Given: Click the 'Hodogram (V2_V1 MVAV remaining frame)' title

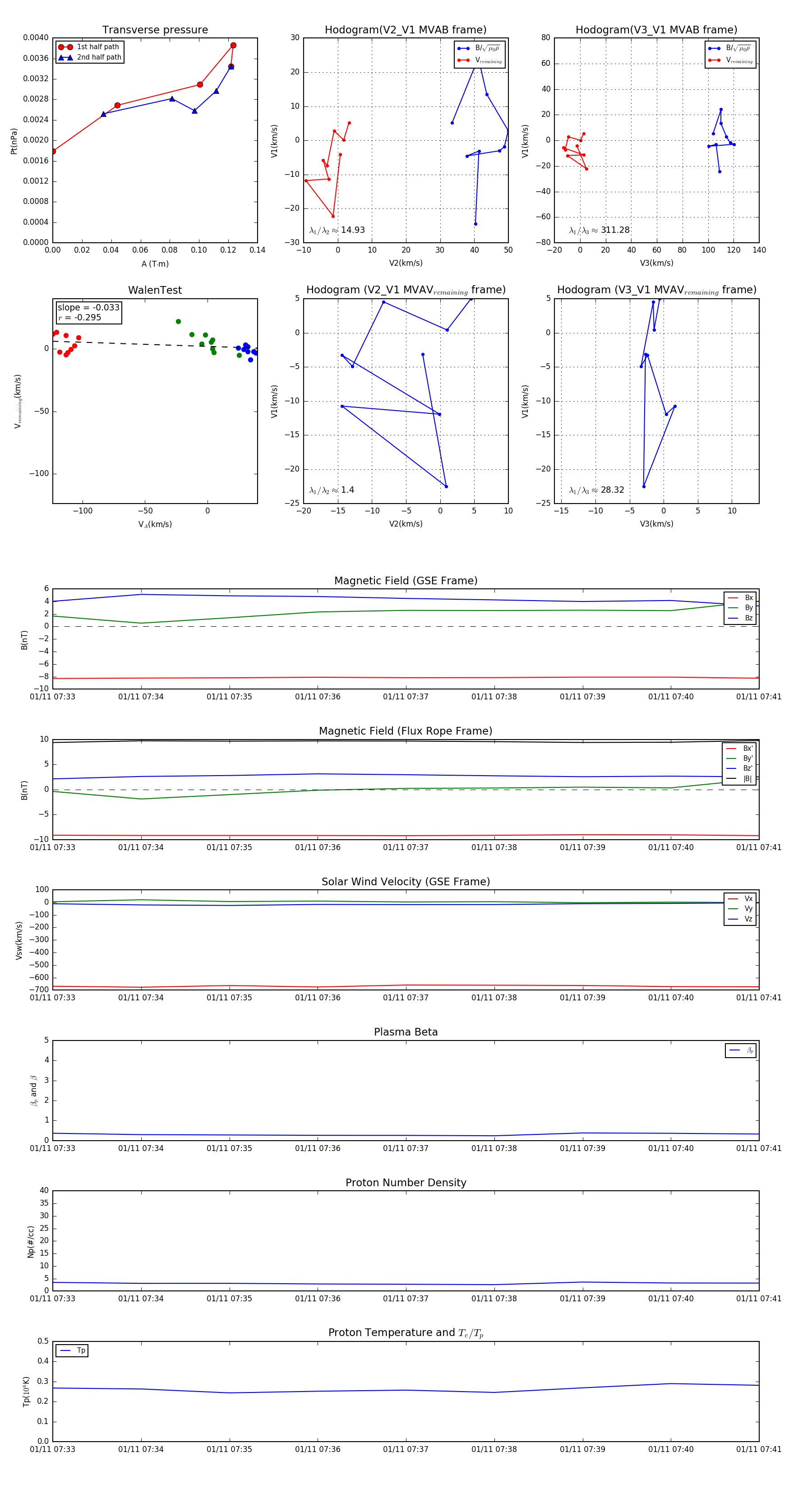Looking at the screenshot, I should [x=406, y=290].
